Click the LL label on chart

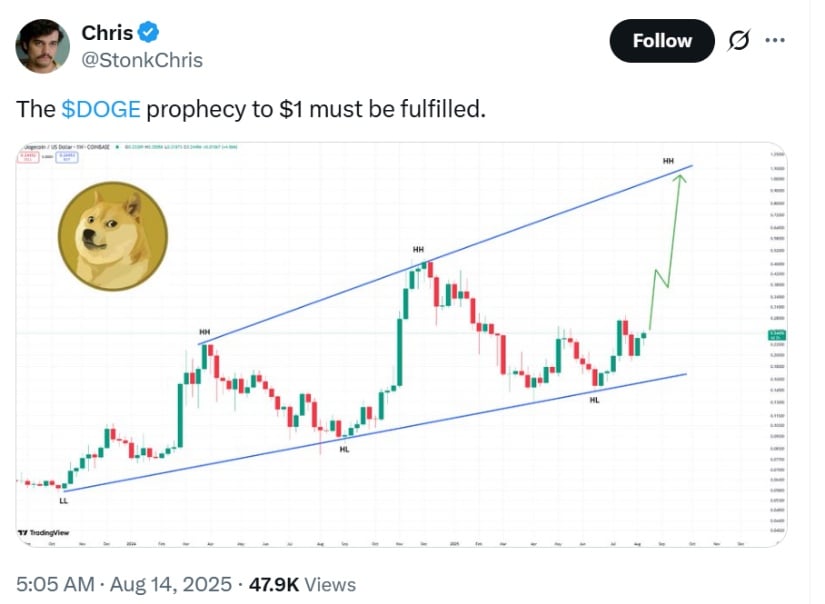(x=63, y=500)
